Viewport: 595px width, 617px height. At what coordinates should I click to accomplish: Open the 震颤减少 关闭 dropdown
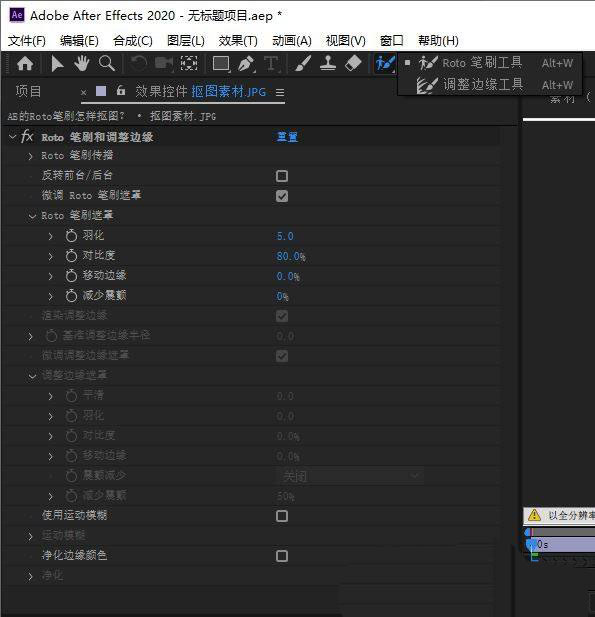[350, 476]
